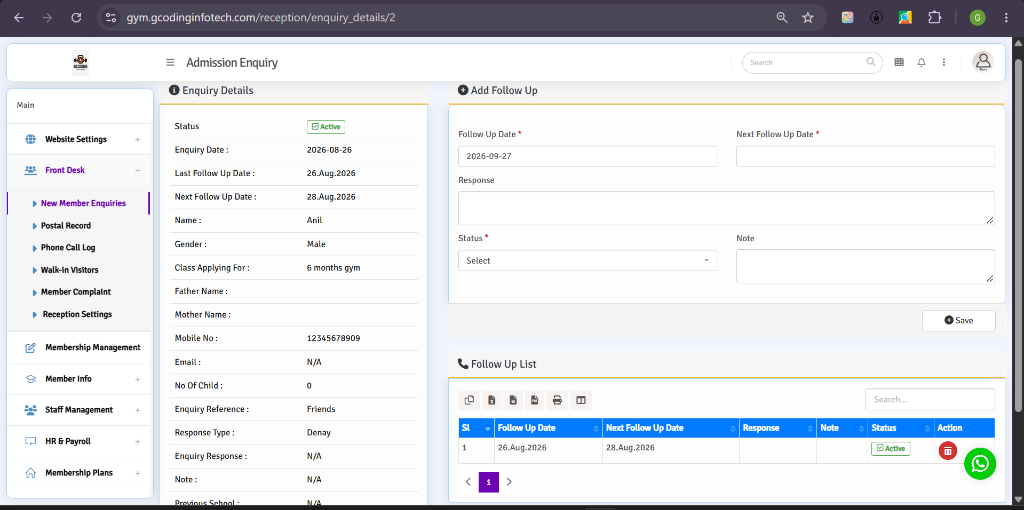The width and height of the screenshot is (1024, 510).
Task: Focus the Follow Up Date field
Action: point(587,157)
